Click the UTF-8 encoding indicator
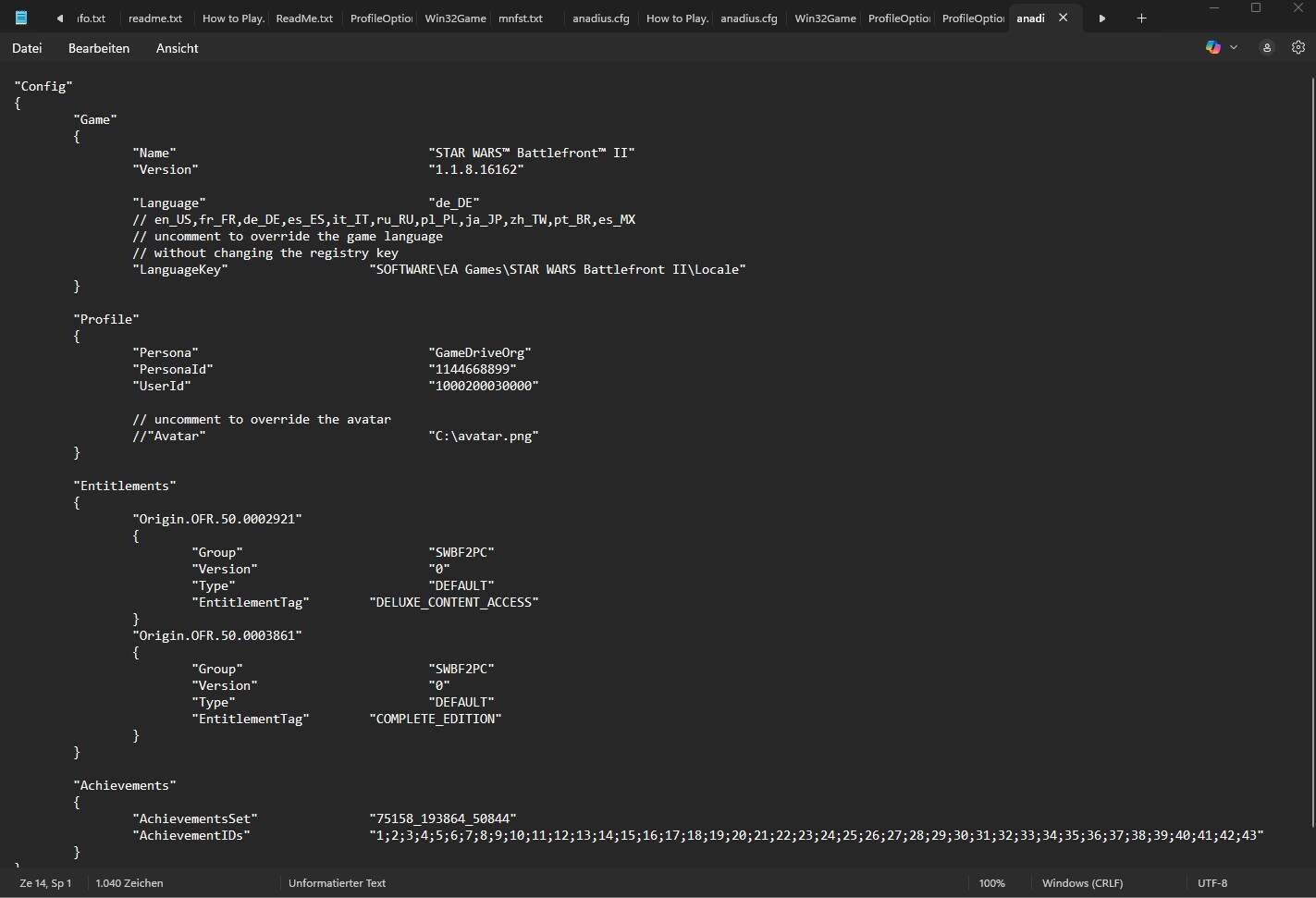This screenshot has width=1316, height=898. pyautogui.click(x=1211, y=883)
